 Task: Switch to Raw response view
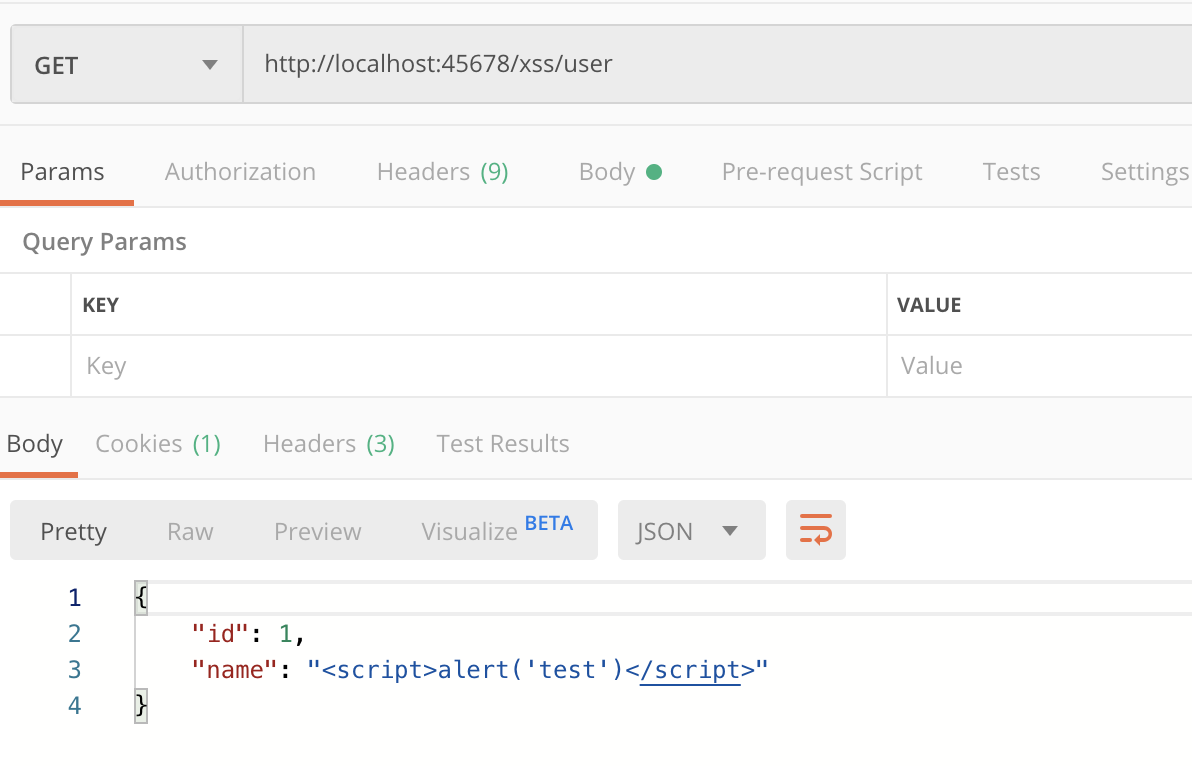click(190, 531)
